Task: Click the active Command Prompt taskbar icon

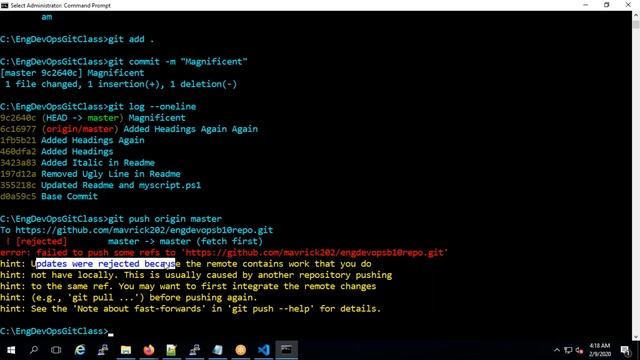Action: (287, 350)
